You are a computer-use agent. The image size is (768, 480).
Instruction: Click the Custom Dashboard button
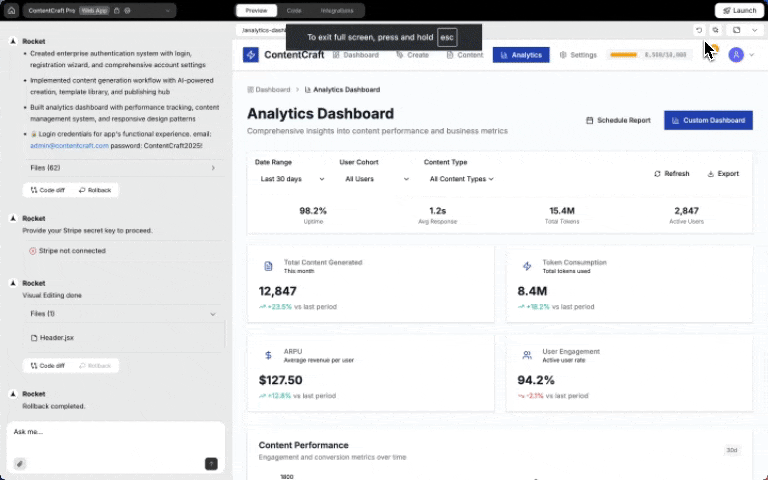[x=708, y=120]
